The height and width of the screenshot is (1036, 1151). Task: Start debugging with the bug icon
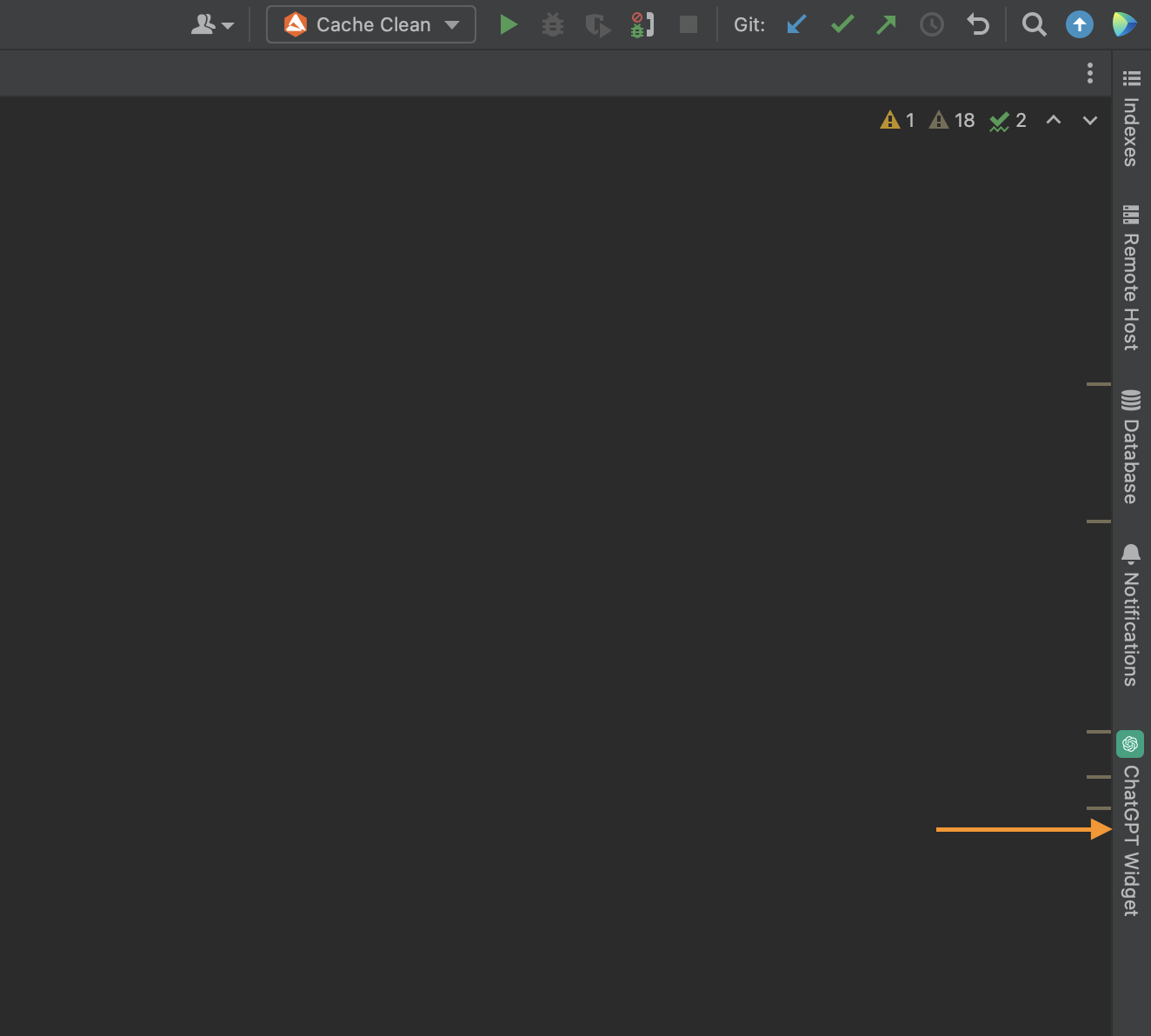coord(553,24)
